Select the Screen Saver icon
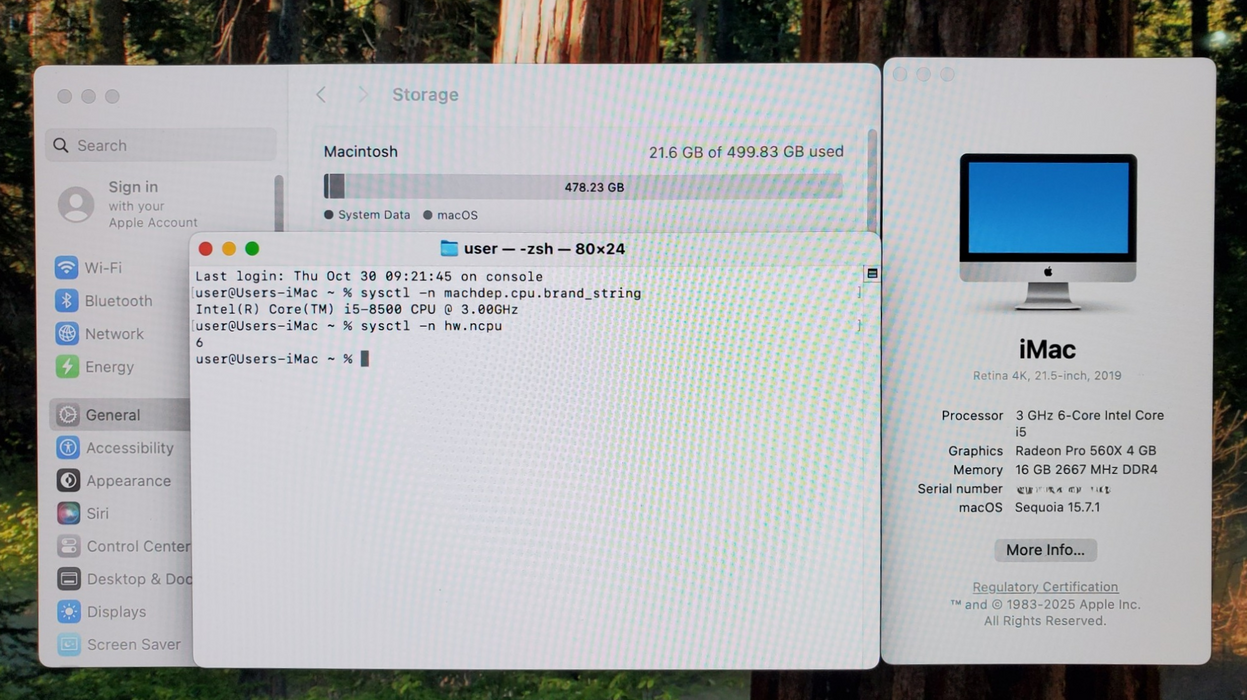 coord(66,644)
